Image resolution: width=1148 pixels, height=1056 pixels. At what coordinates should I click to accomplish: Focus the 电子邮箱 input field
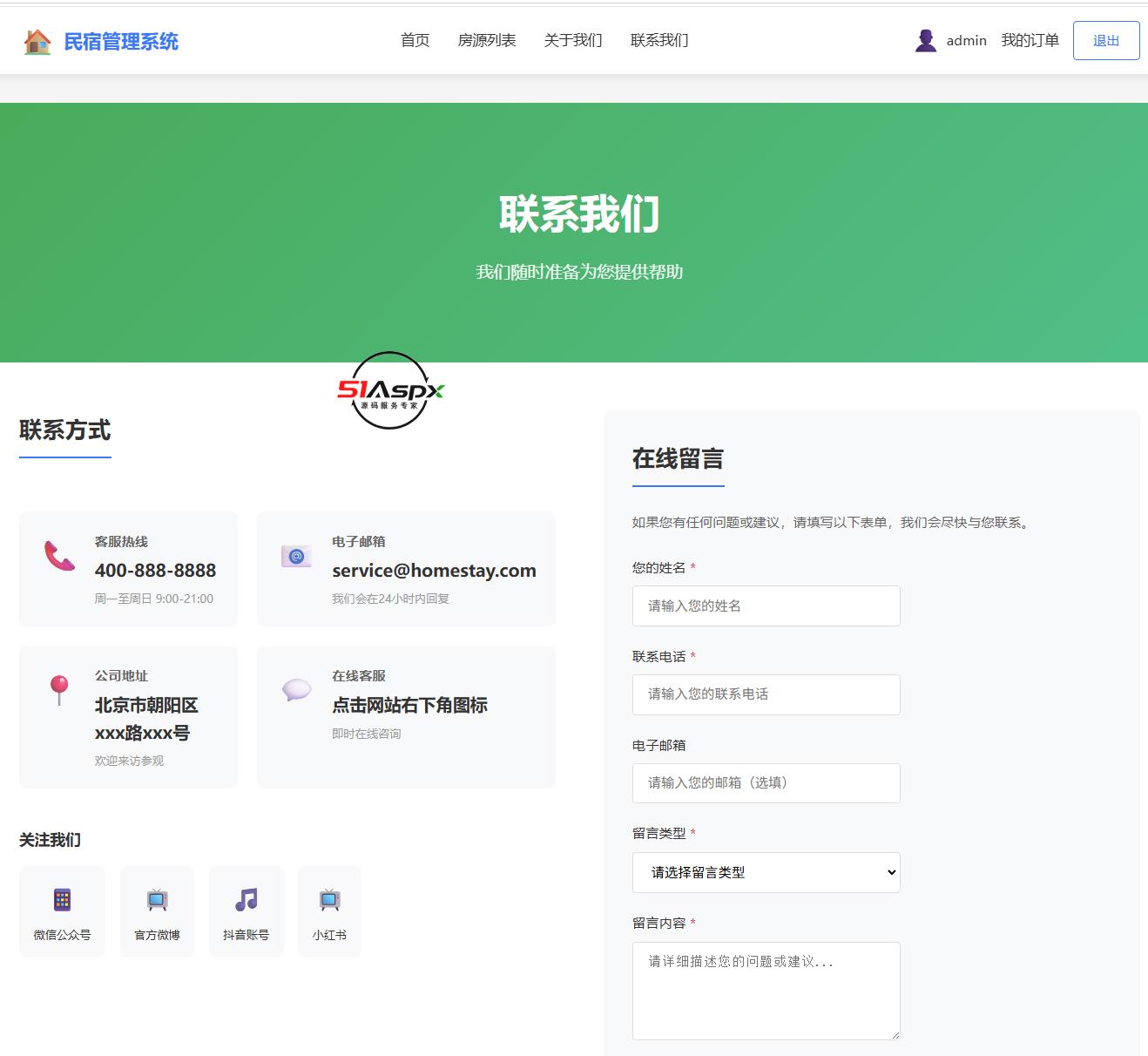pos(766,783)
